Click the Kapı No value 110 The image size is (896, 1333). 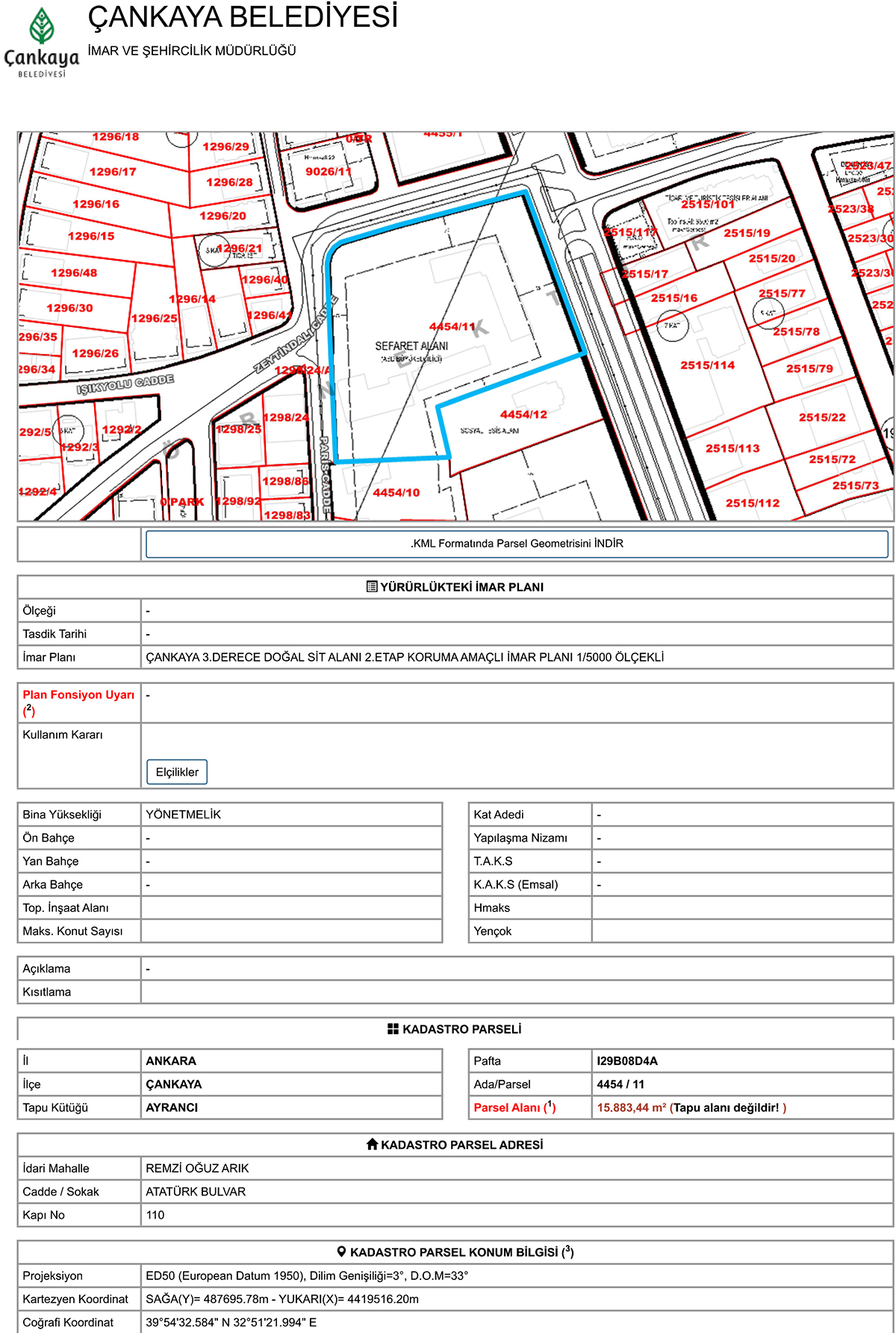point(155,1215)
